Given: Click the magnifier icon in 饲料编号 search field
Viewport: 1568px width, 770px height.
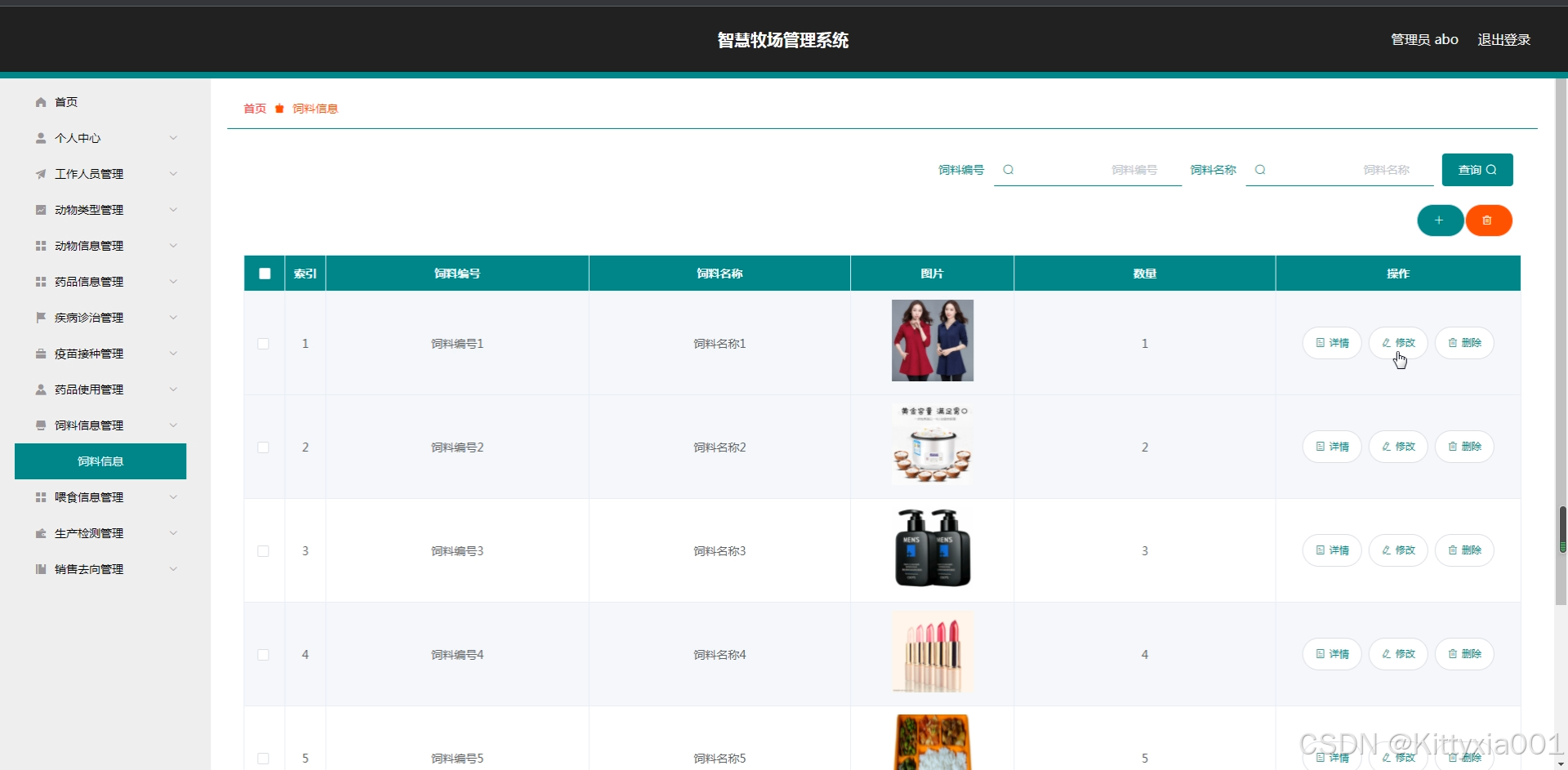Looking at the screenshot, I should click(x=1009, y=170).
